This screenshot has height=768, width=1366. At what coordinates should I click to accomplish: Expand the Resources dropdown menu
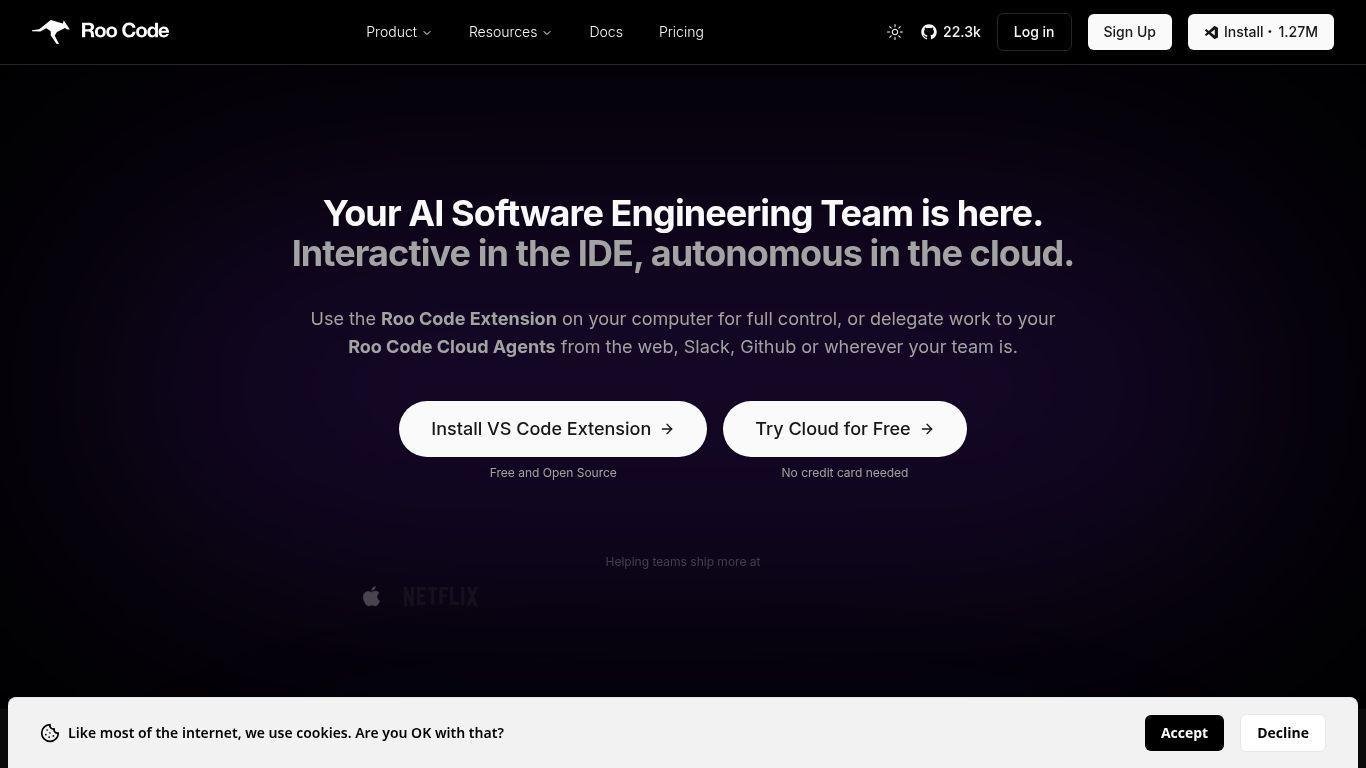[510, 32]
